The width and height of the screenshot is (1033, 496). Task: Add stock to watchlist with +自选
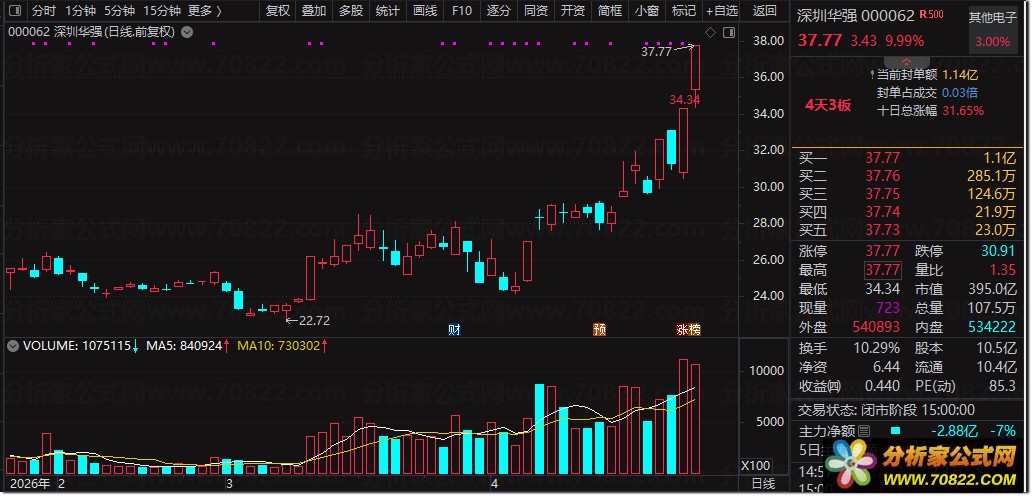[721, 11]
